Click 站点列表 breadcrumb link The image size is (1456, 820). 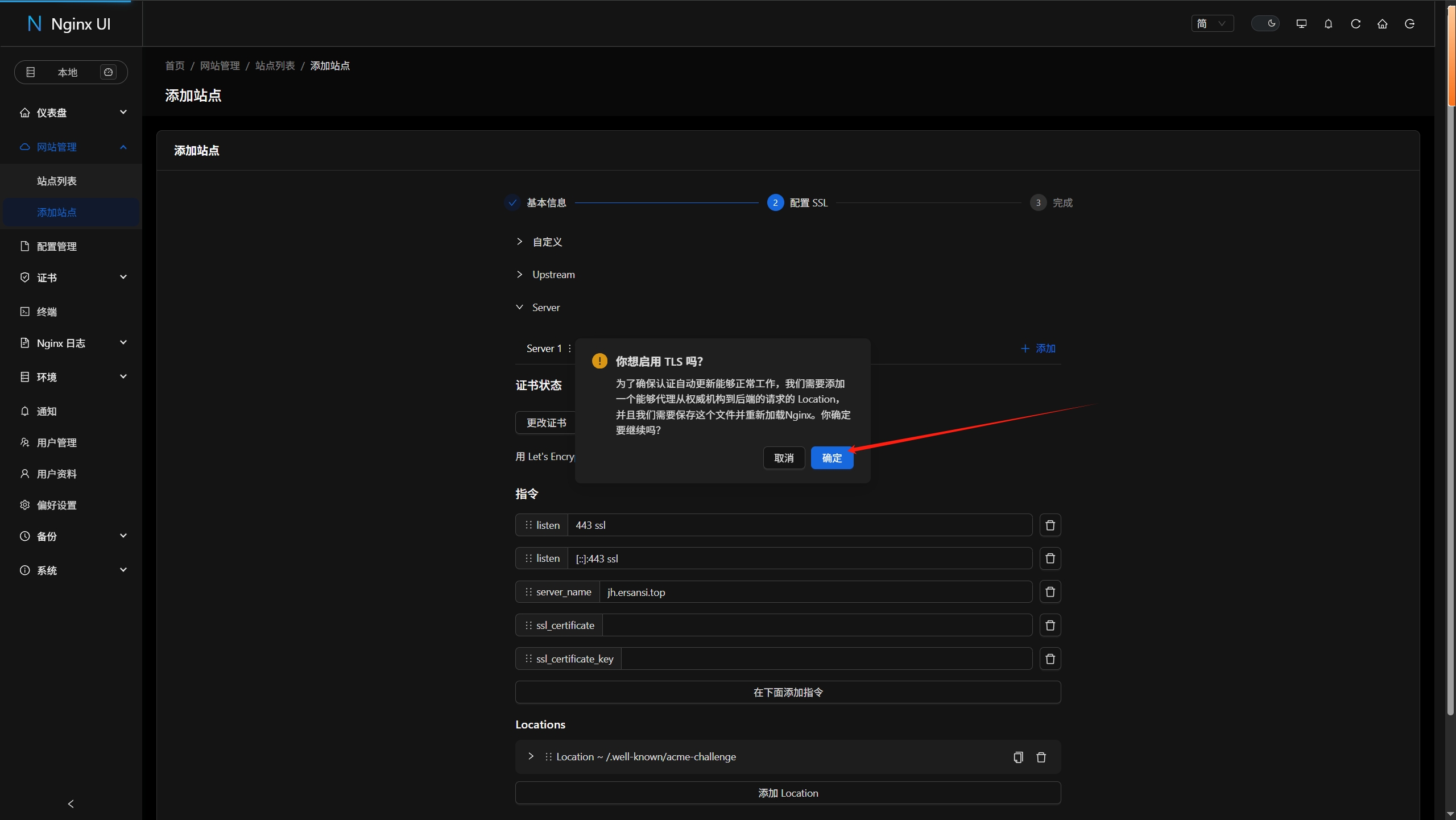(x=275, y=65)
